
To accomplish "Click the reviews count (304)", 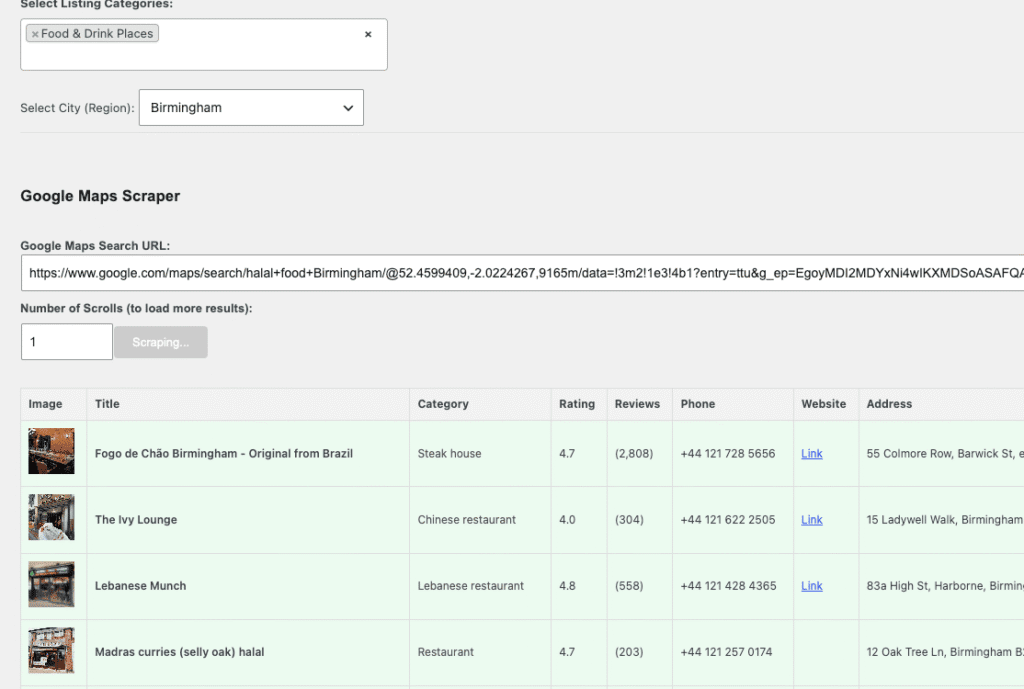I will pos(629,520).
